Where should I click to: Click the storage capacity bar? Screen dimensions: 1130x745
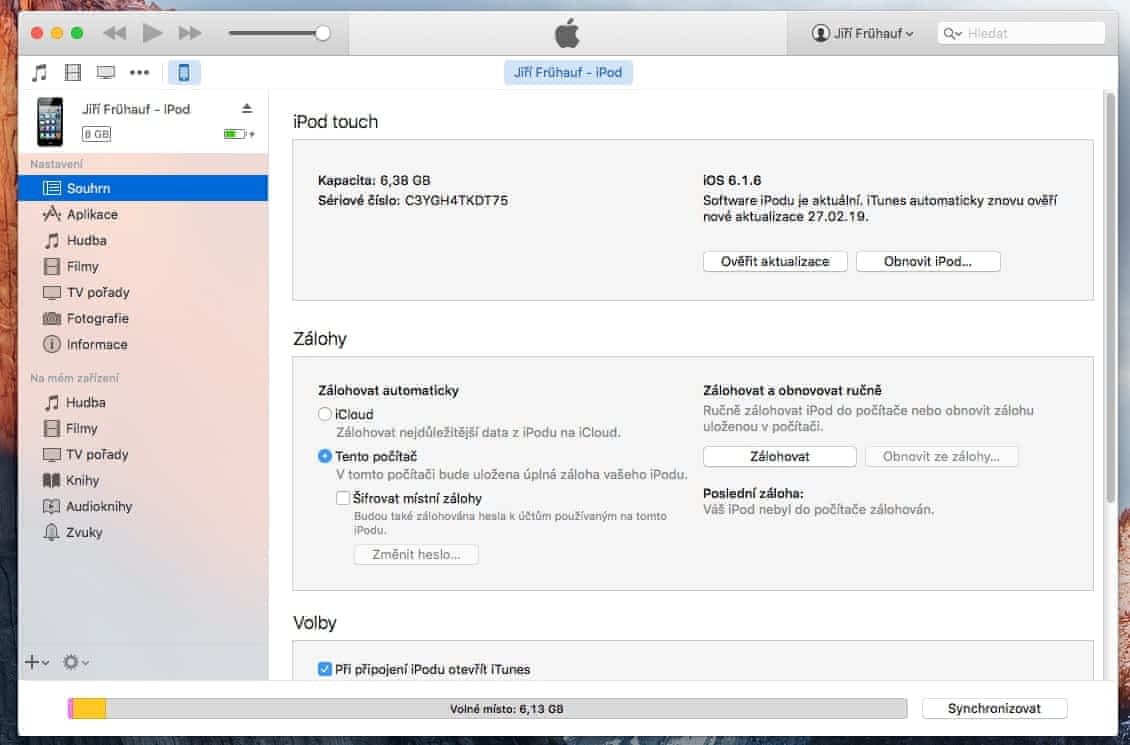tap(488, 708)
